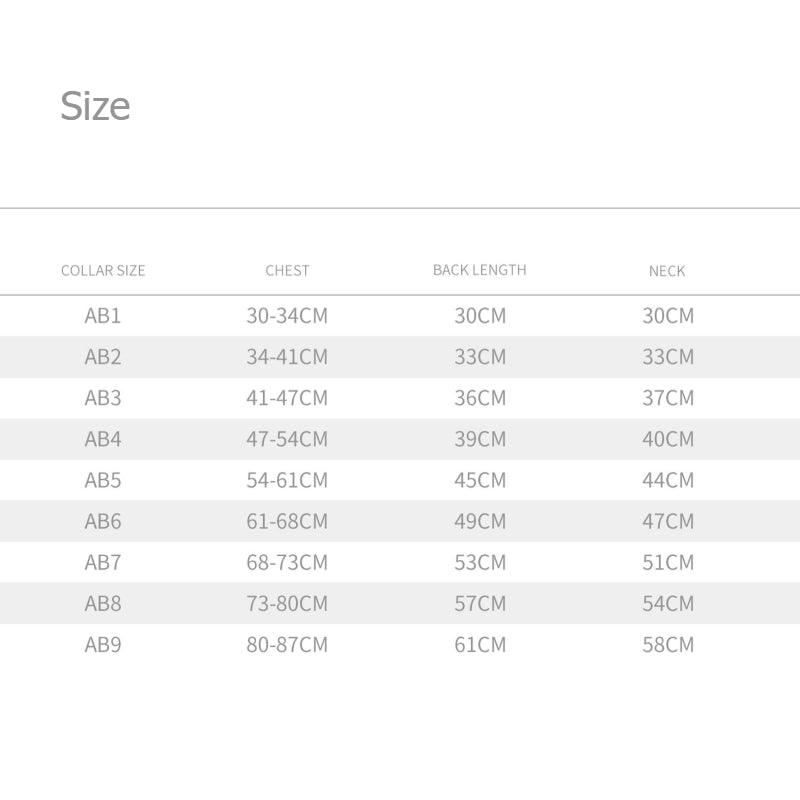Select the AB2 collar size cell
800x800 pixels.
pos(103,357)
